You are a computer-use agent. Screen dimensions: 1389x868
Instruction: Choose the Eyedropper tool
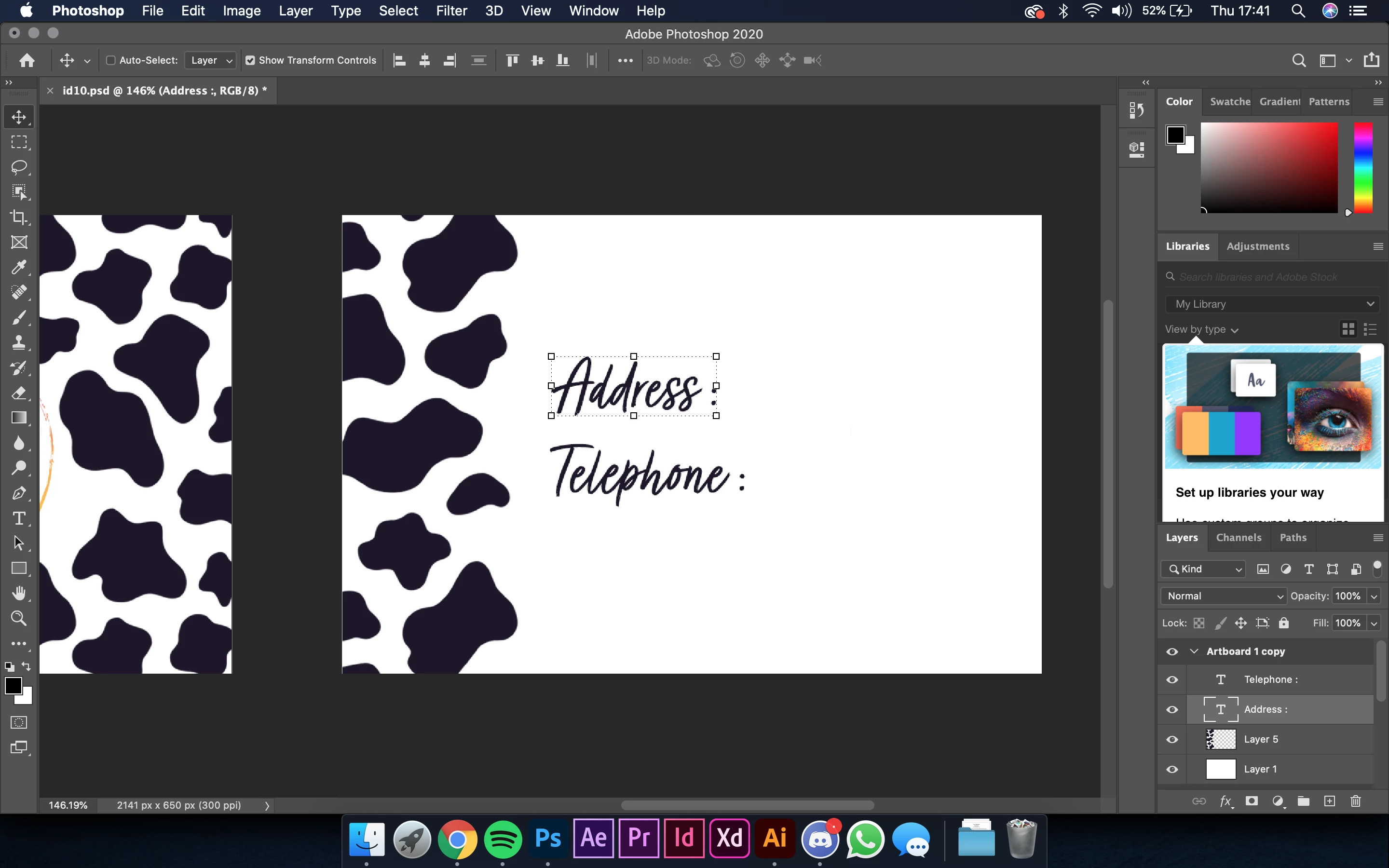pyautogui.click(x=19, y=268)
